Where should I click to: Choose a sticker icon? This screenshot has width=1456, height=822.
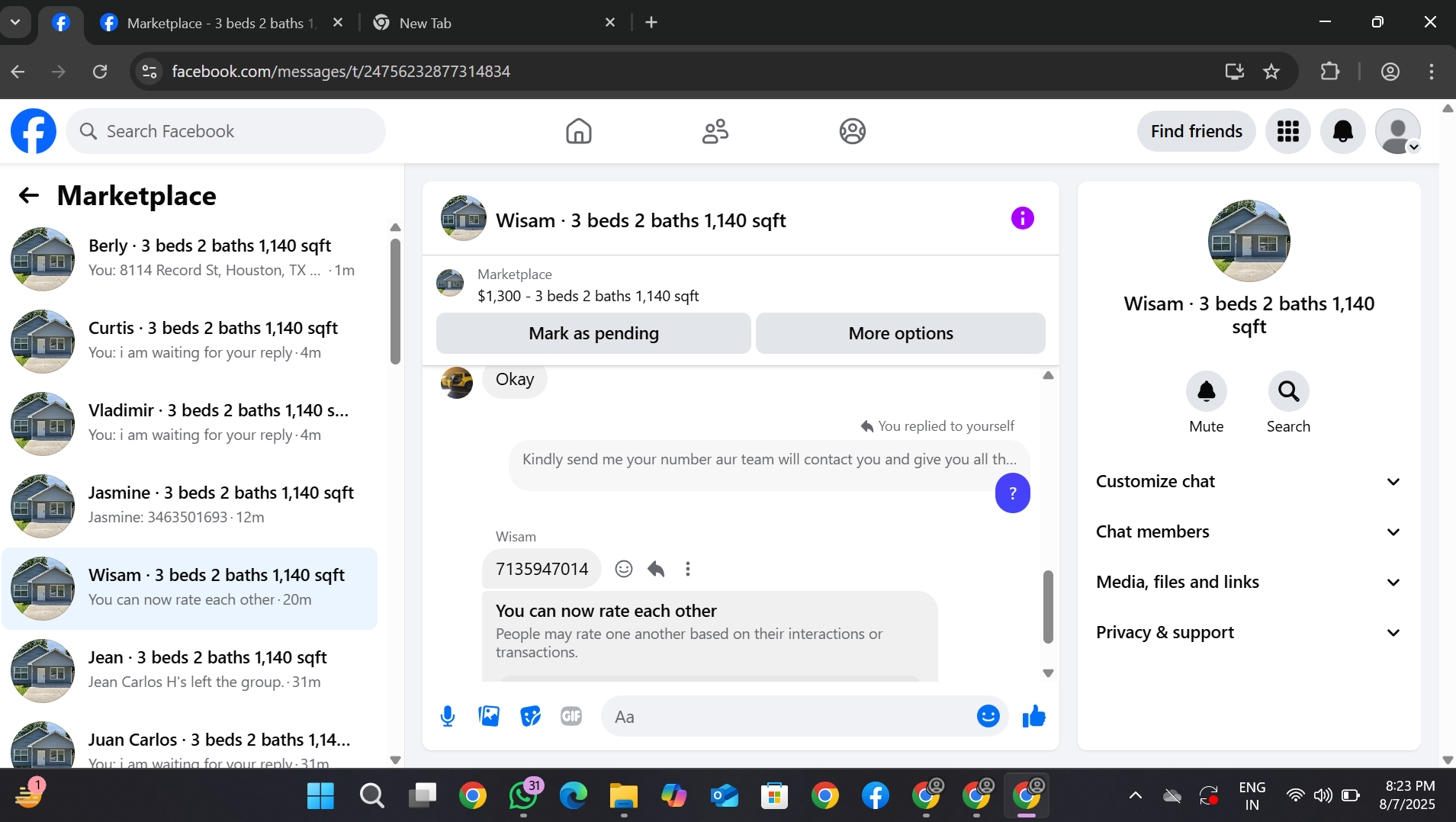point(530,716)
